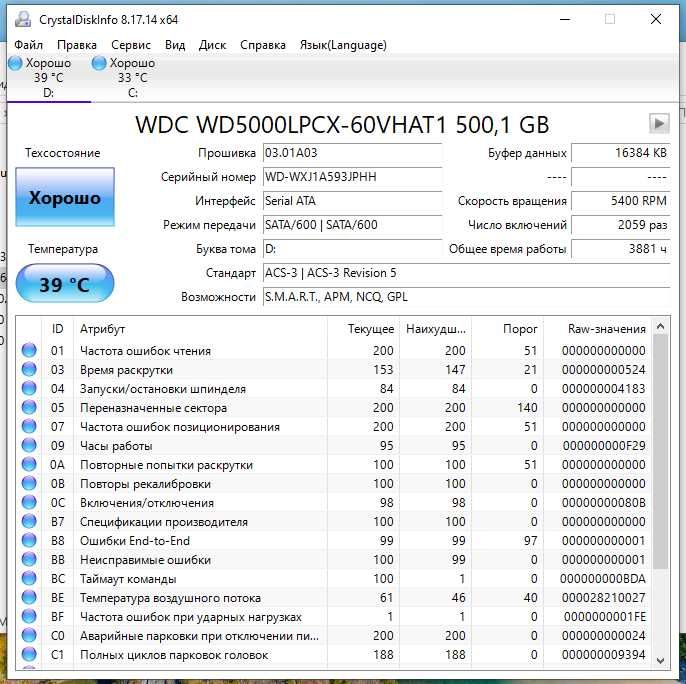Click rotation speed value 5400 RPM

(620, 201)
